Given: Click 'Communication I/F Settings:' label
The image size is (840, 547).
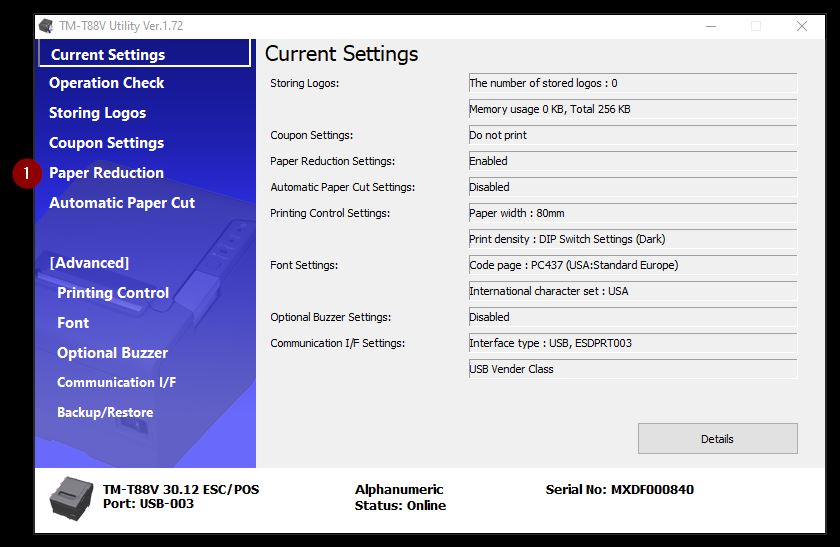Looking at the screenshot, I should (x=338, y=343).
